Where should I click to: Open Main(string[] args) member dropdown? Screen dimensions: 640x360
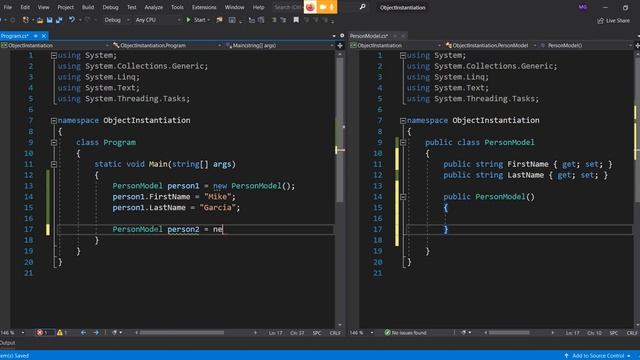[x=279, y=45]
